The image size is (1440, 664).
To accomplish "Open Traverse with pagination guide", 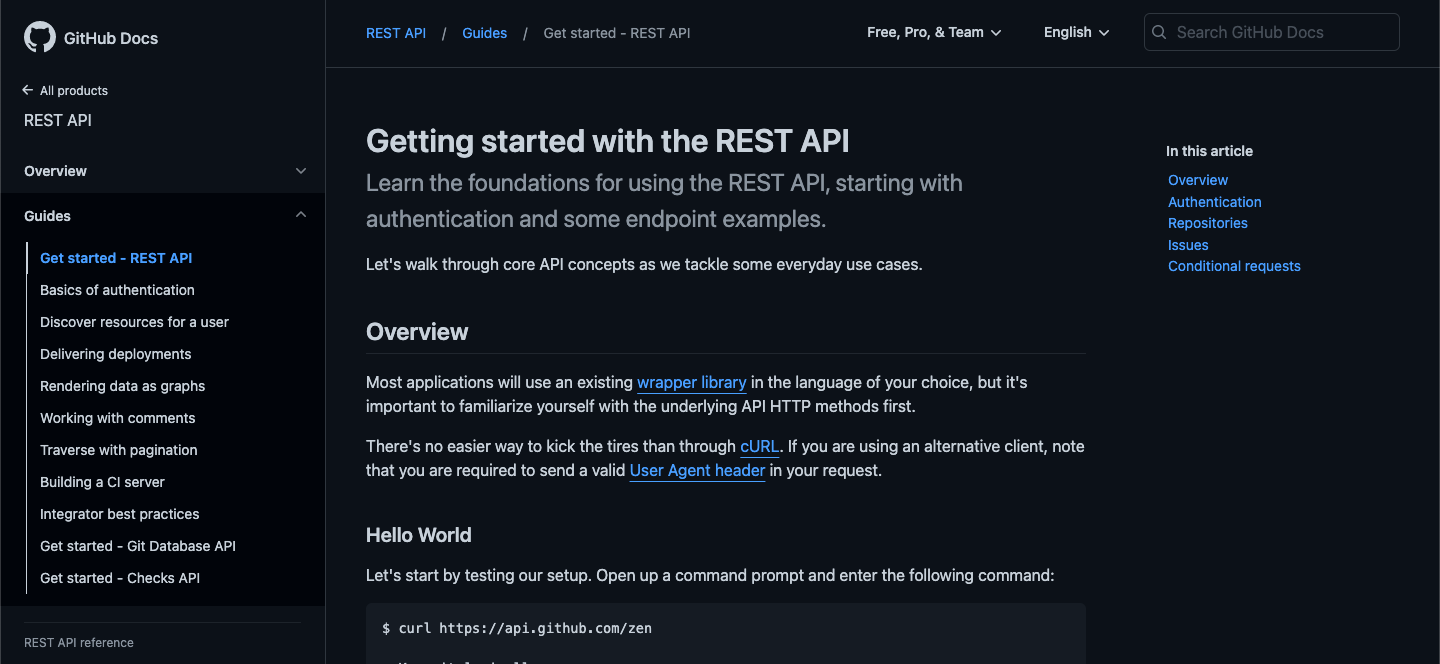I will coord(119,450).
